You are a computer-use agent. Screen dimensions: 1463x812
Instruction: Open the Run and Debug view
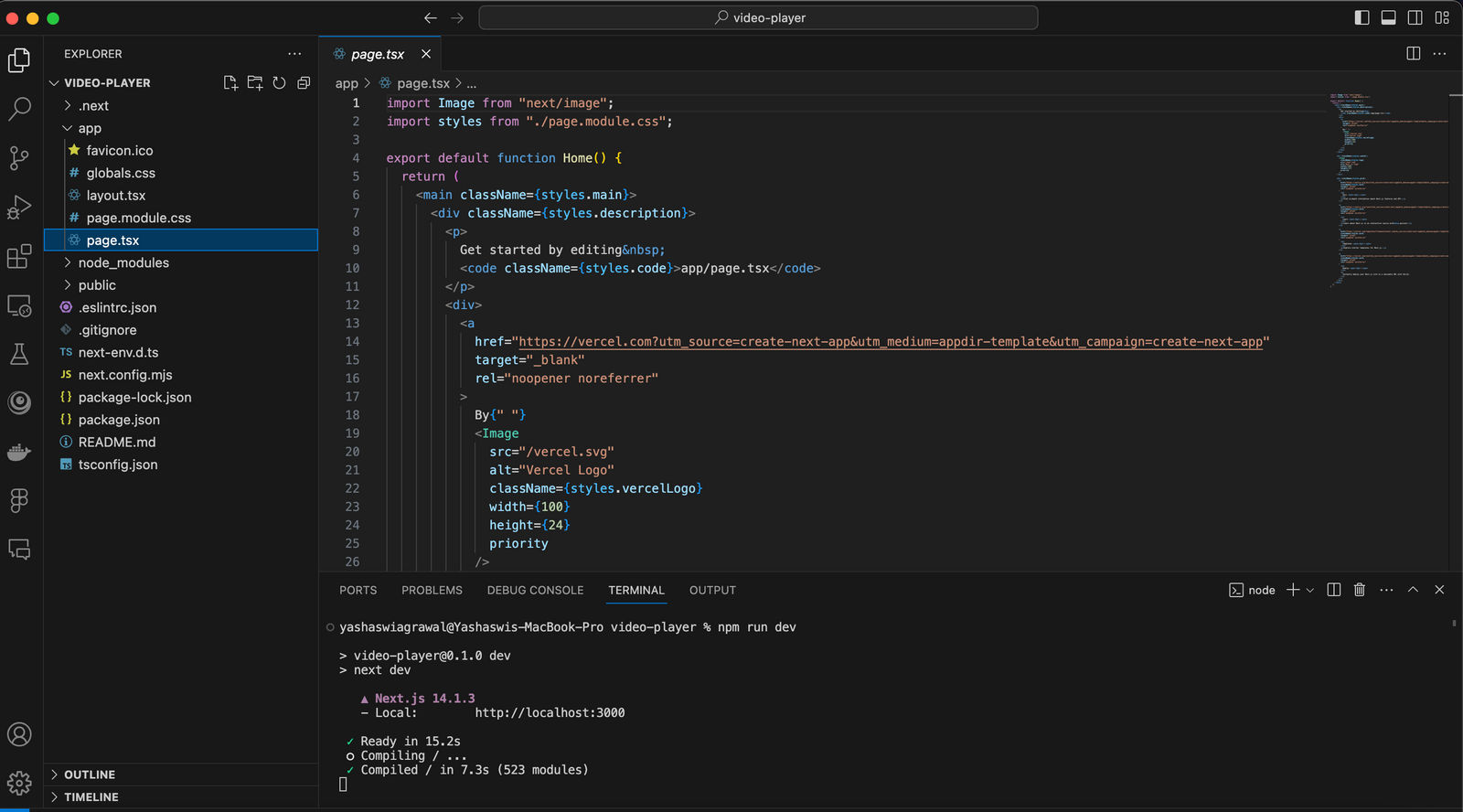coord(19,208)
